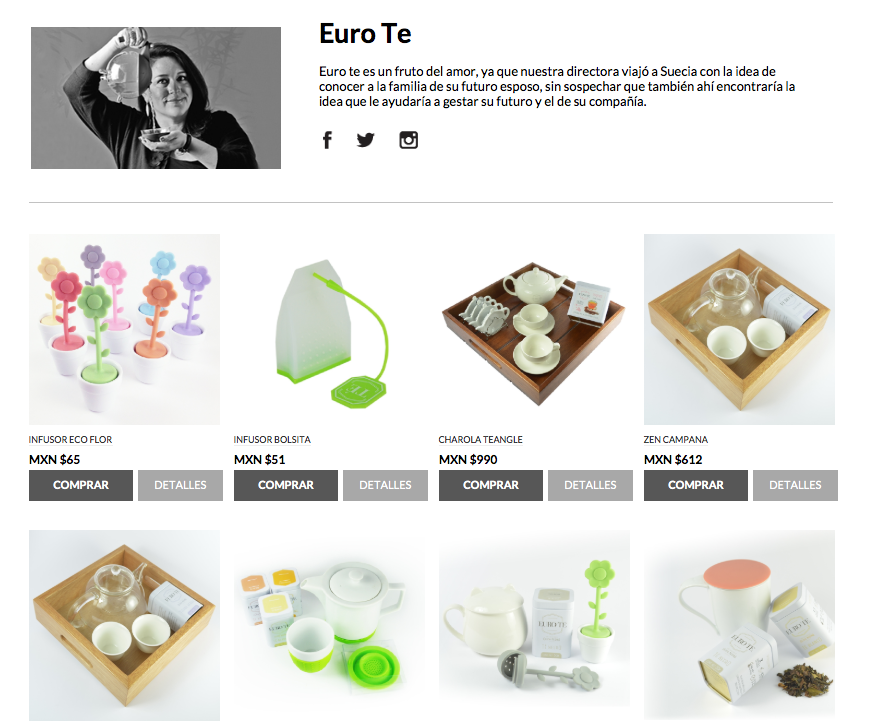Click COMPRAR under Infusor Eco Flor
This screenshot has width=886, height=725.
click(x=81, y=485)
